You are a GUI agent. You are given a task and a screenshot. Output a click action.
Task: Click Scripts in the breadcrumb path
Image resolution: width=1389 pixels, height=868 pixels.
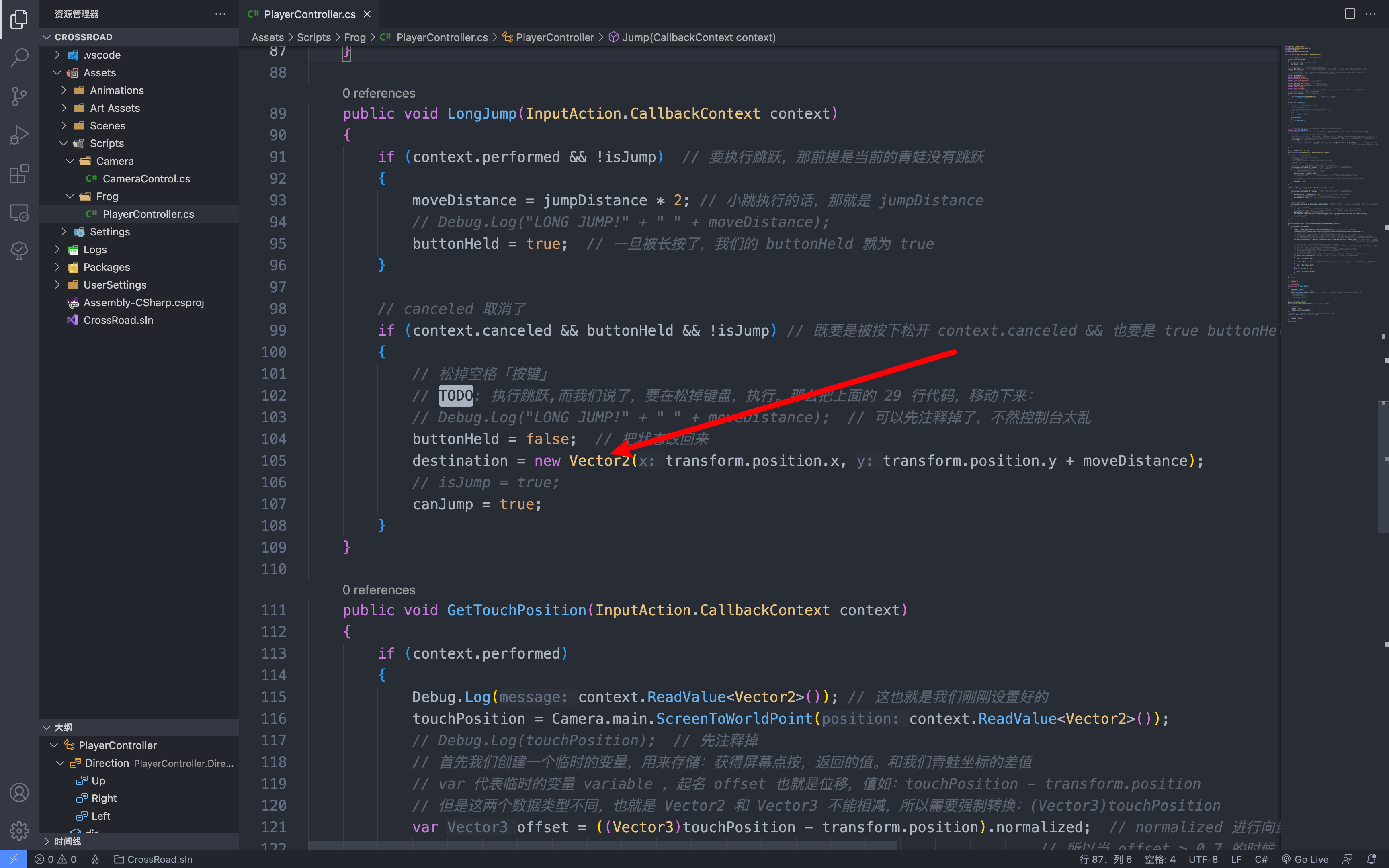pos(314,37)
